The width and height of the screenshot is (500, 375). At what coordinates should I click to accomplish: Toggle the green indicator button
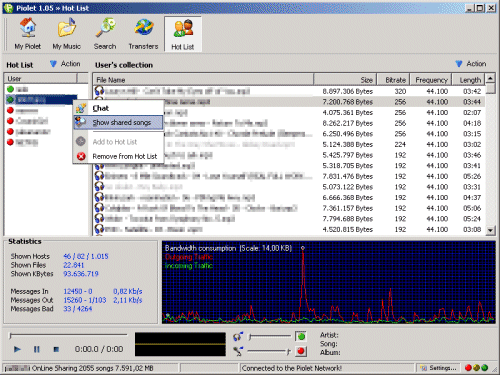[301, 337]
